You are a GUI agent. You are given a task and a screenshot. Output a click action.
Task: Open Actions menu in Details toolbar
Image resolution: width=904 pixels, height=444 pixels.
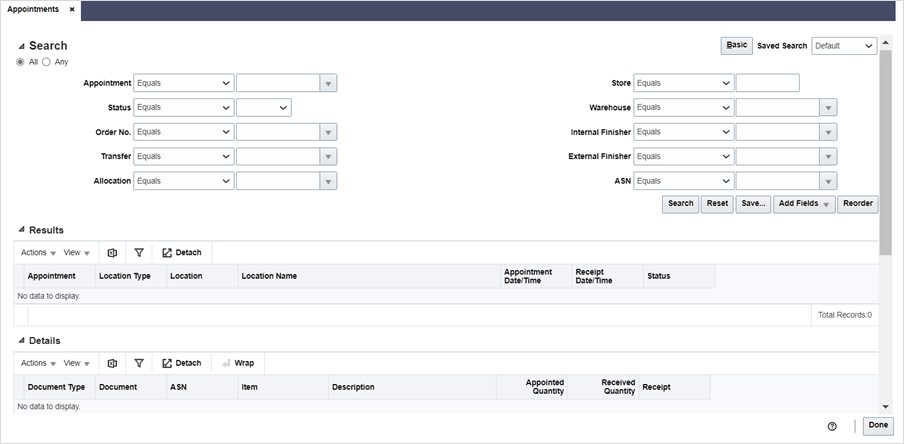[x=38, y=363]
